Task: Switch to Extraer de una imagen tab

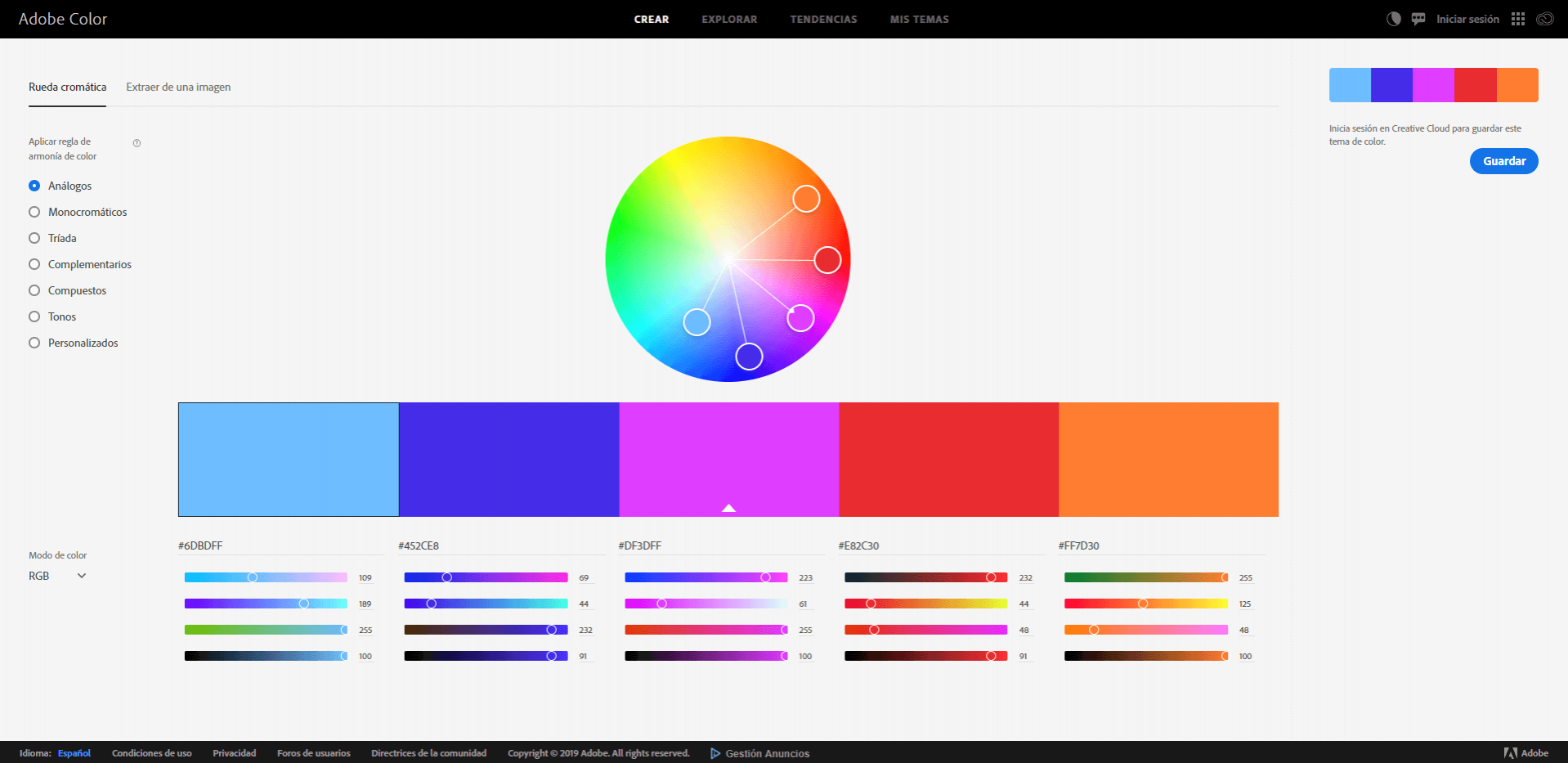Action: pyautogui.click(x=178, y=88)
